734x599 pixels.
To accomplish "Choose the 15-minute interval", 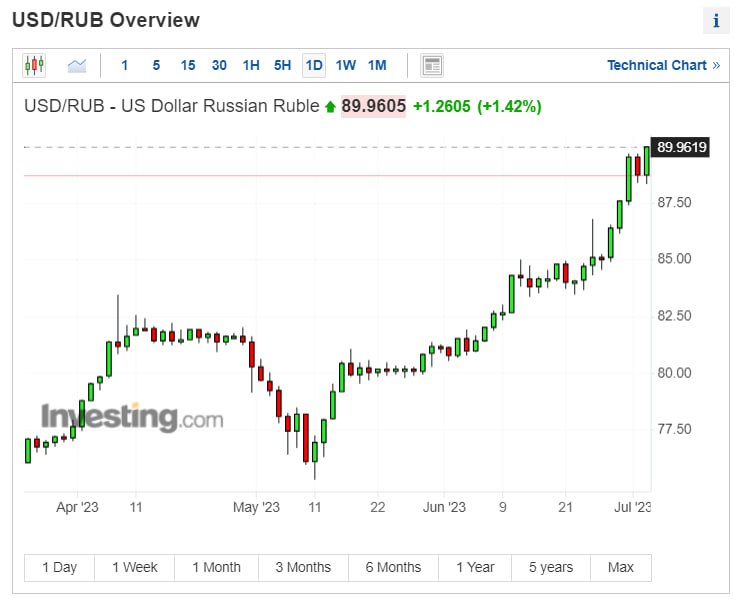I will coord(188,66).
